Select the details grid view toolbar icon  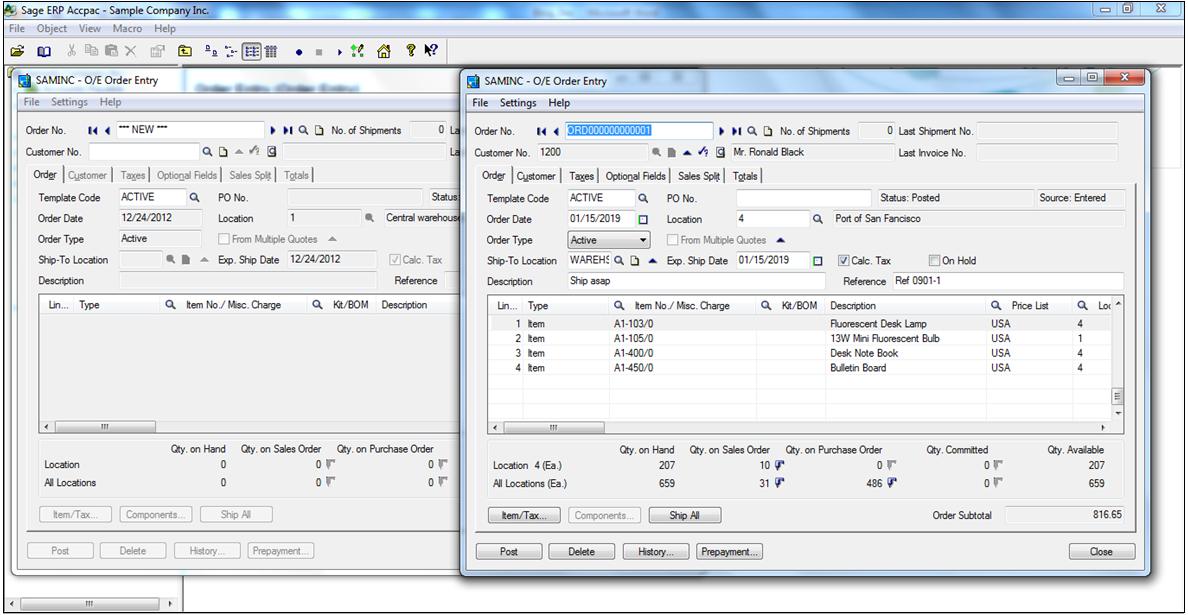click(270, 51)
